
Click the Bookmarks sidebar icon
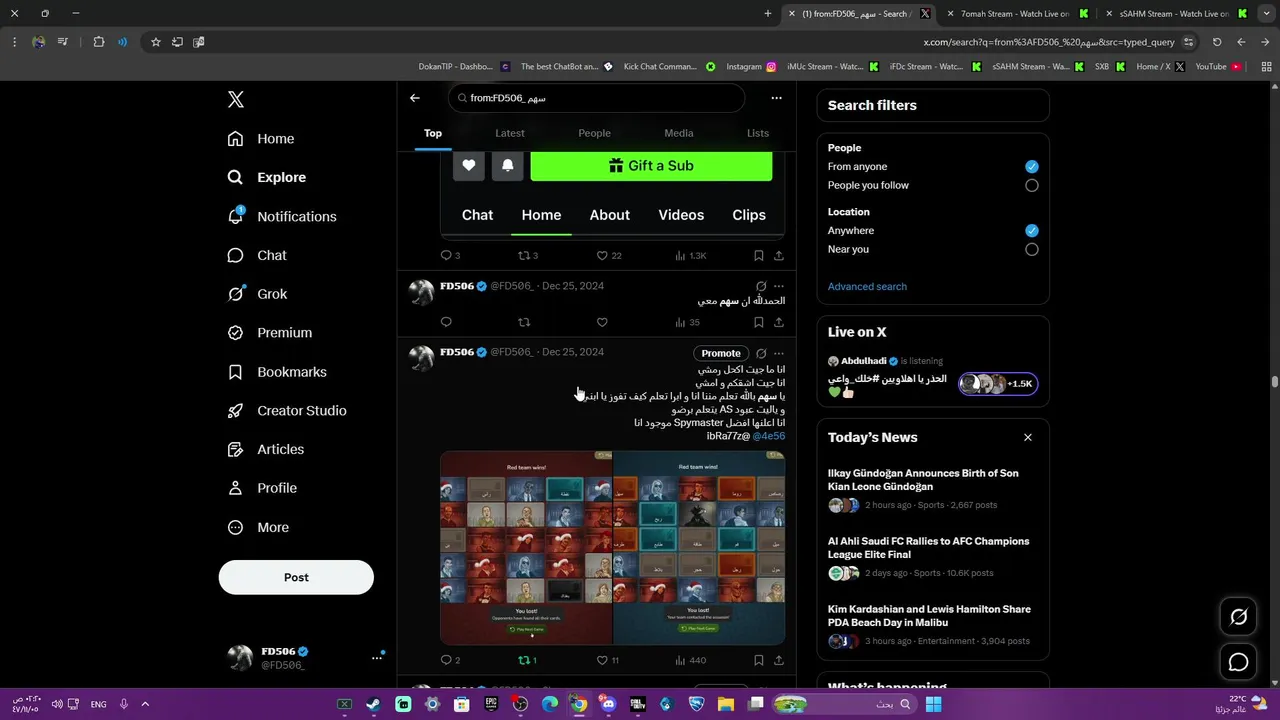(x=235, y=372)
